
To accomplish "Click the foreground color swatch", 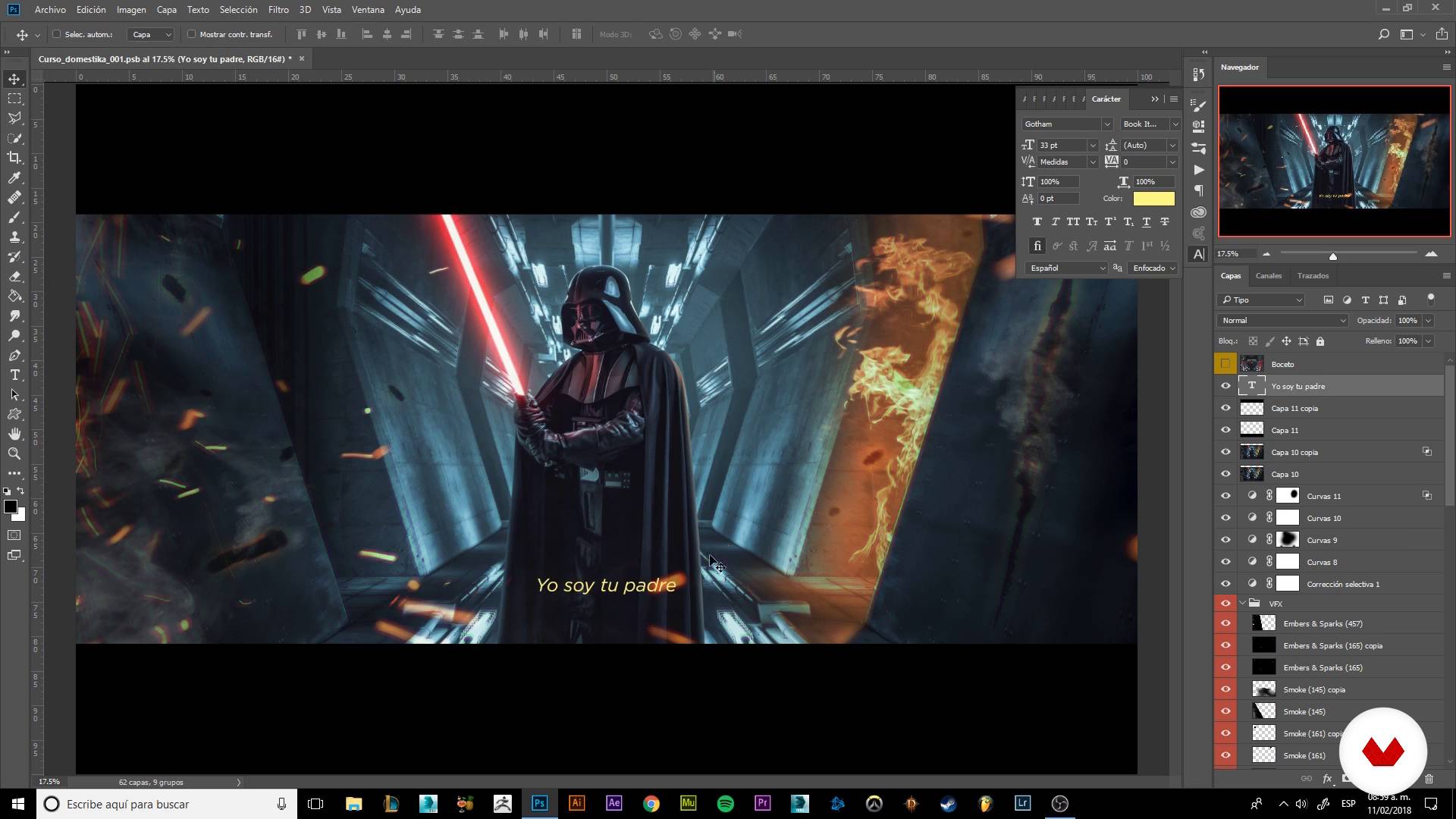I will [x=10, y=507].
